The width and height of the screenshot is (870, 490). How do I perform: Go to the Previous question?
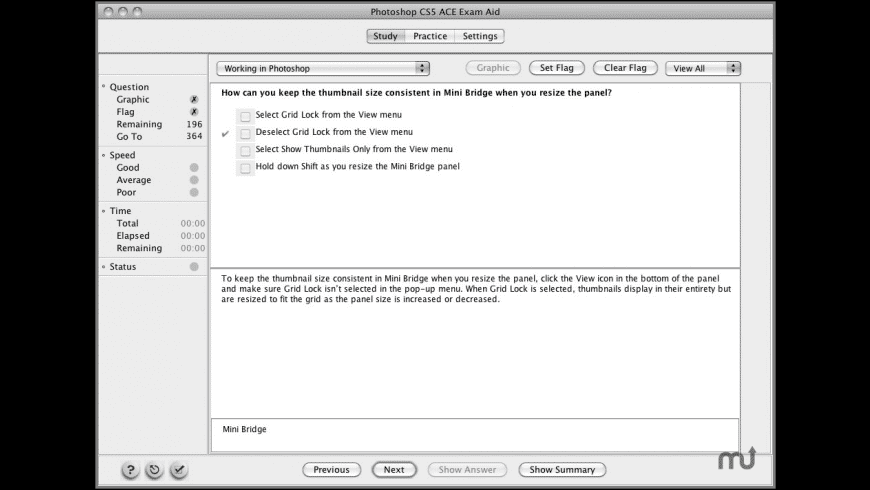[331, 469]
